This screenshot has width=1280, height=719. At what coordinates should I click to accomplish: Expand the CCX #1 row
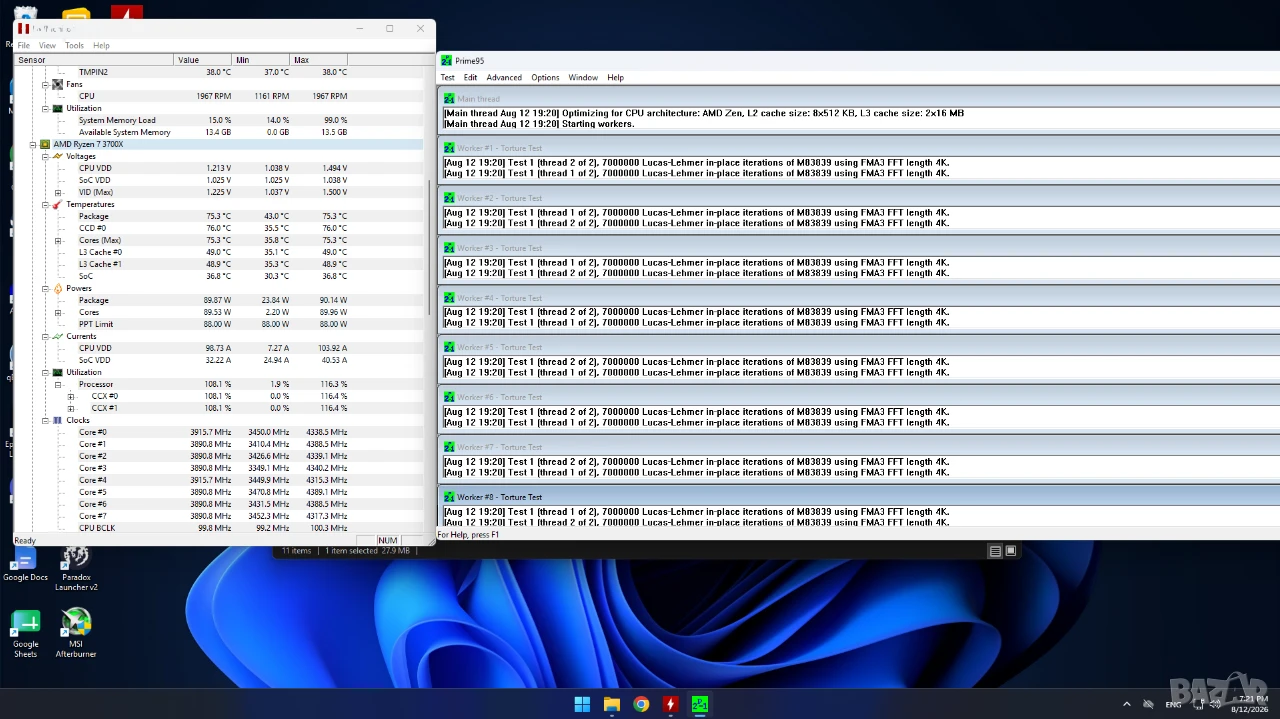(x=71, y=408)
